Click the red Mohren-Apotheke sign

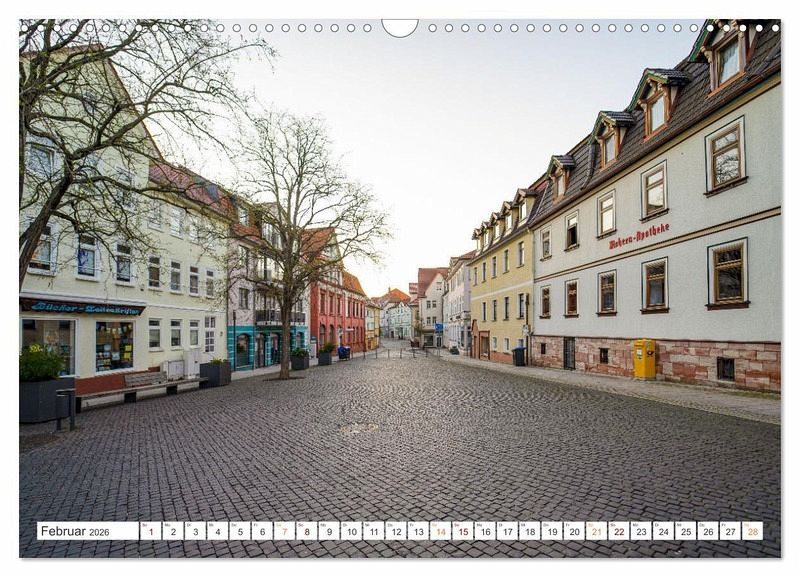(x=639, y=236)
